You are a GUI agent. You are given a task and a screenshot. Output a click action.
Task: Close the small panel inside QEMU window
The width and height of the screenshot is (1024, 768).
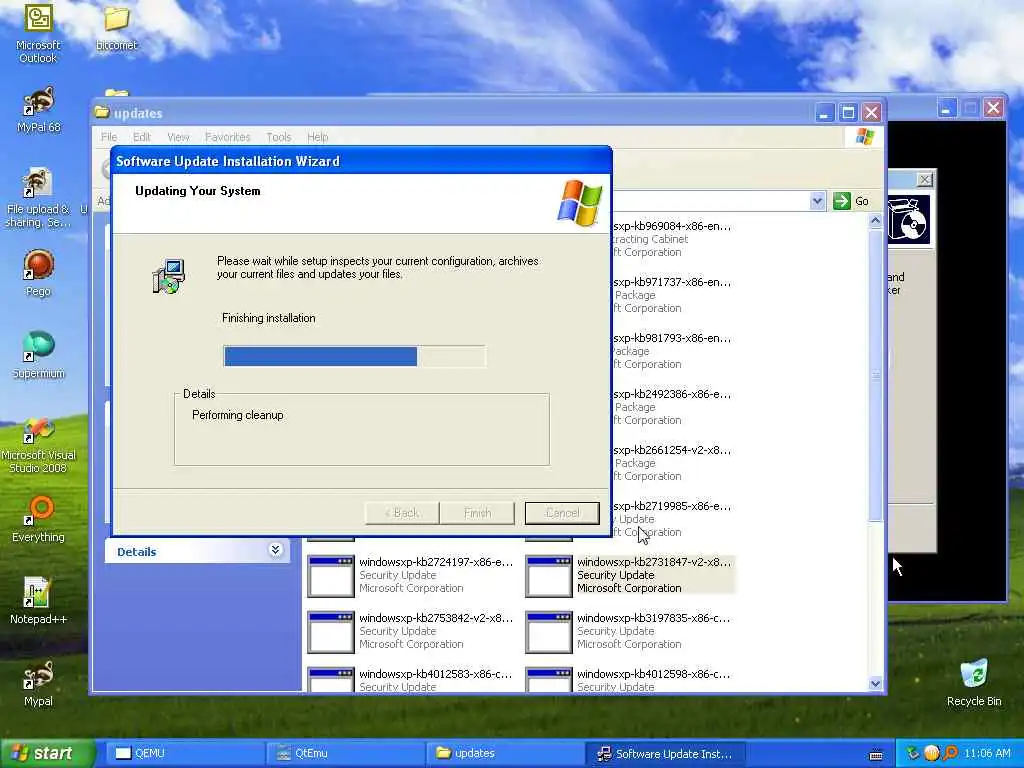click(x=925, y=179)
